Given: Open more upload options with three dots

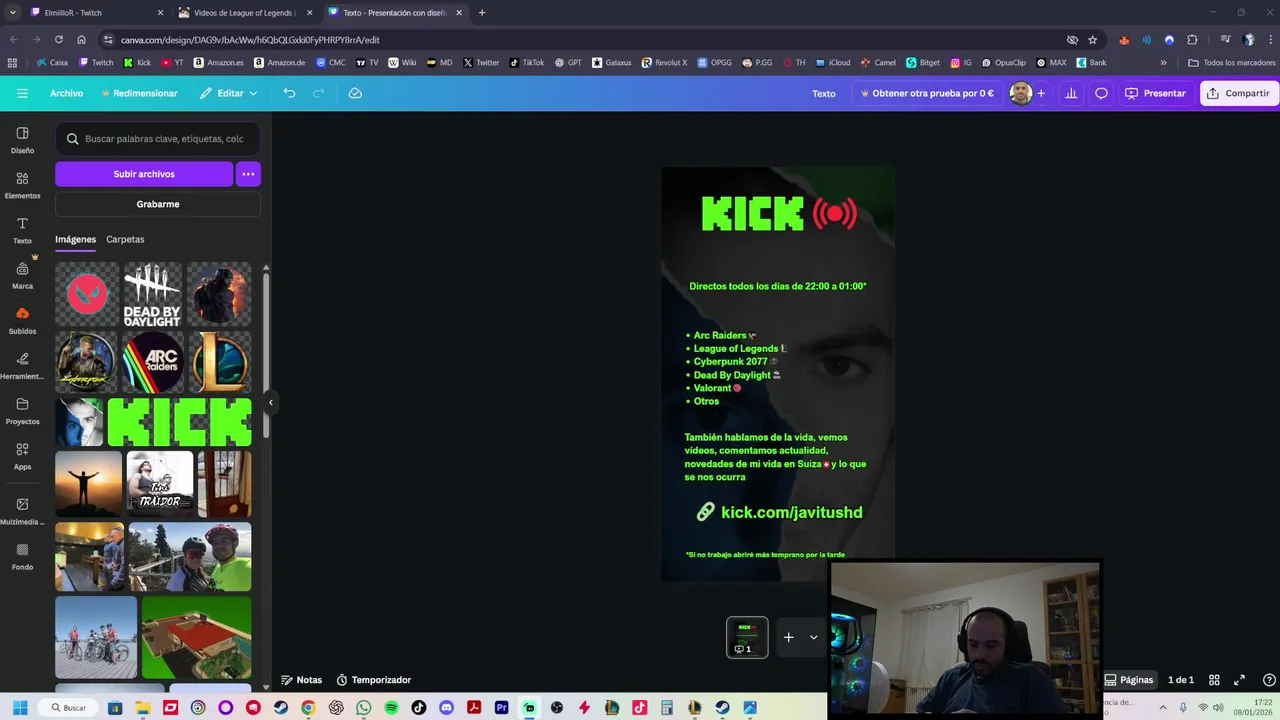Looking at the screenshot, I should [248, 174].
